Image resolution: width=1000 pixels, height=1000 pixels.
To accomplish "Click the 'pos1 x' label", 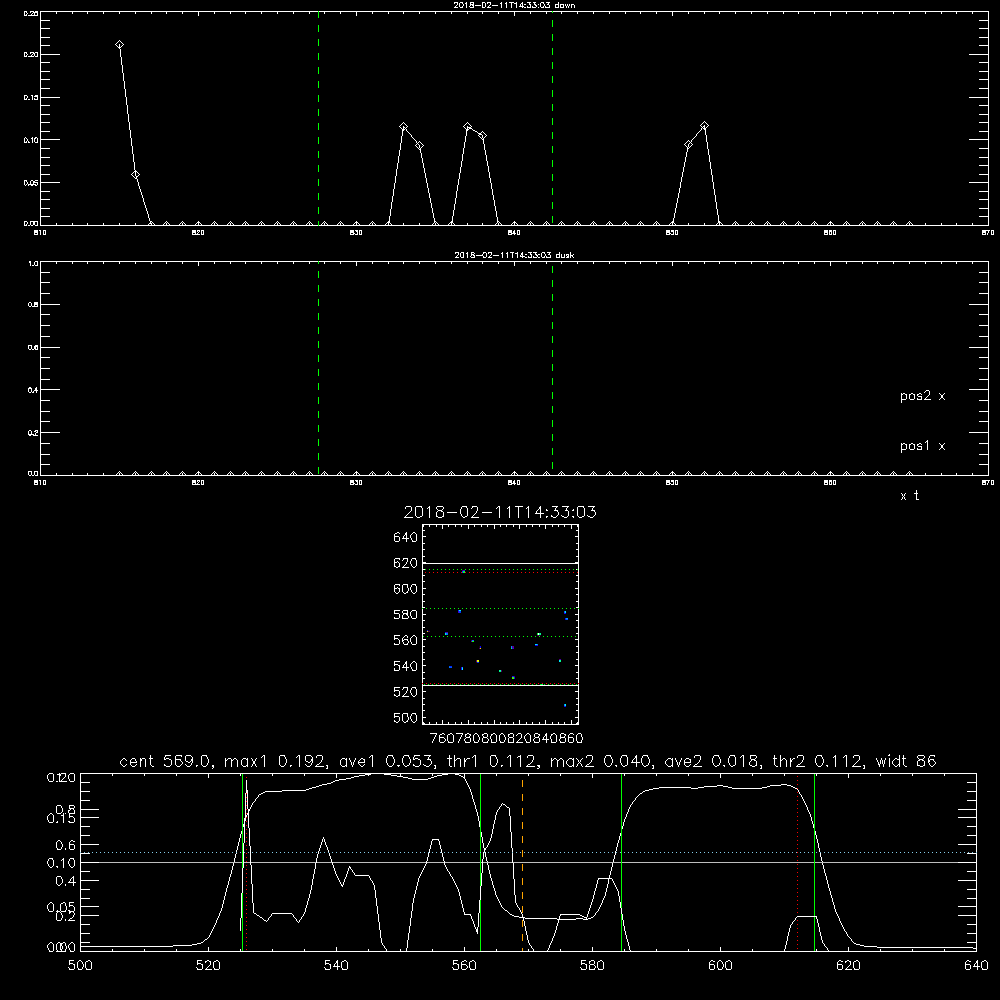I will (x=922, y=446).
